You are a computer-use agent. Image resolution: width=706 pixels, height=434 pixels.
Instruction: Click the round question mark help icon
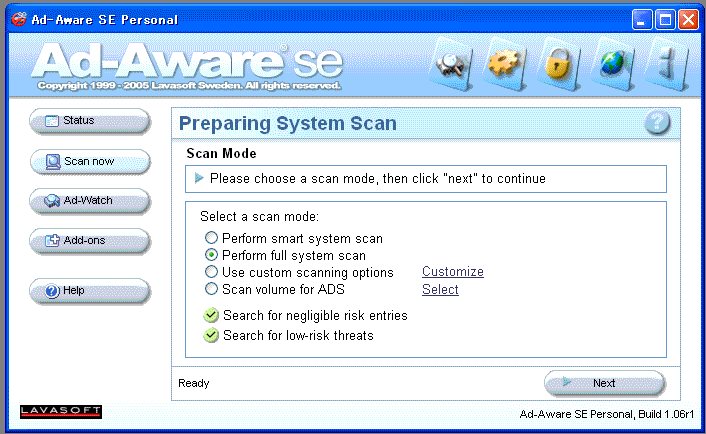(x=657, y=123)
